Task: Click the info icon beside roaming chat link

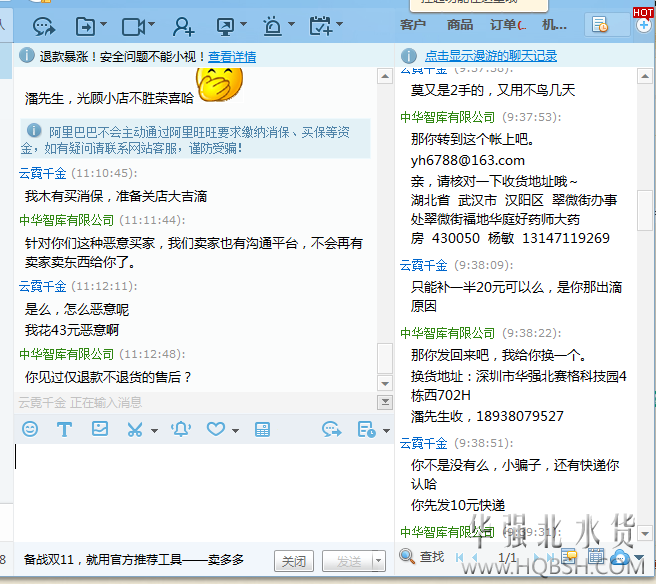Action: click(x=409, y=56)
